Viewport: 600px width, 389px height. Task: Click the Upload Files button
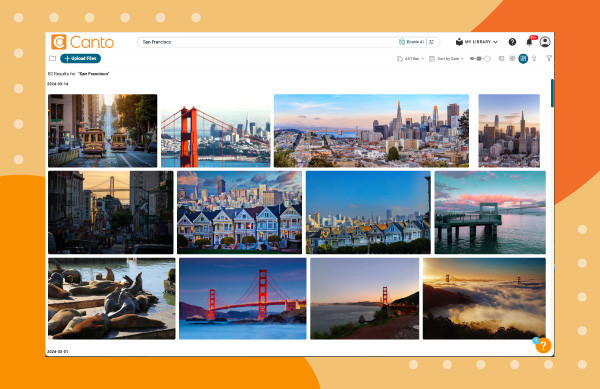(x=80, y=58)
